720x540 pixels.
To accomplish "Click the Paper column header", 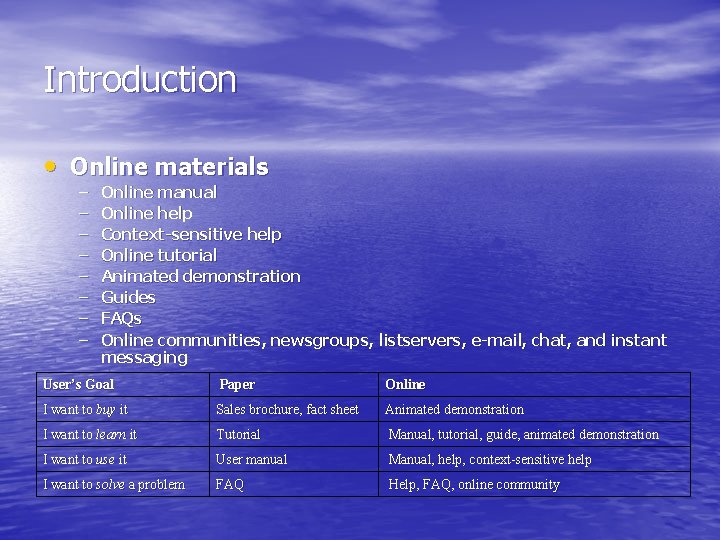I will pyautogui.click(x=294, y=384).
